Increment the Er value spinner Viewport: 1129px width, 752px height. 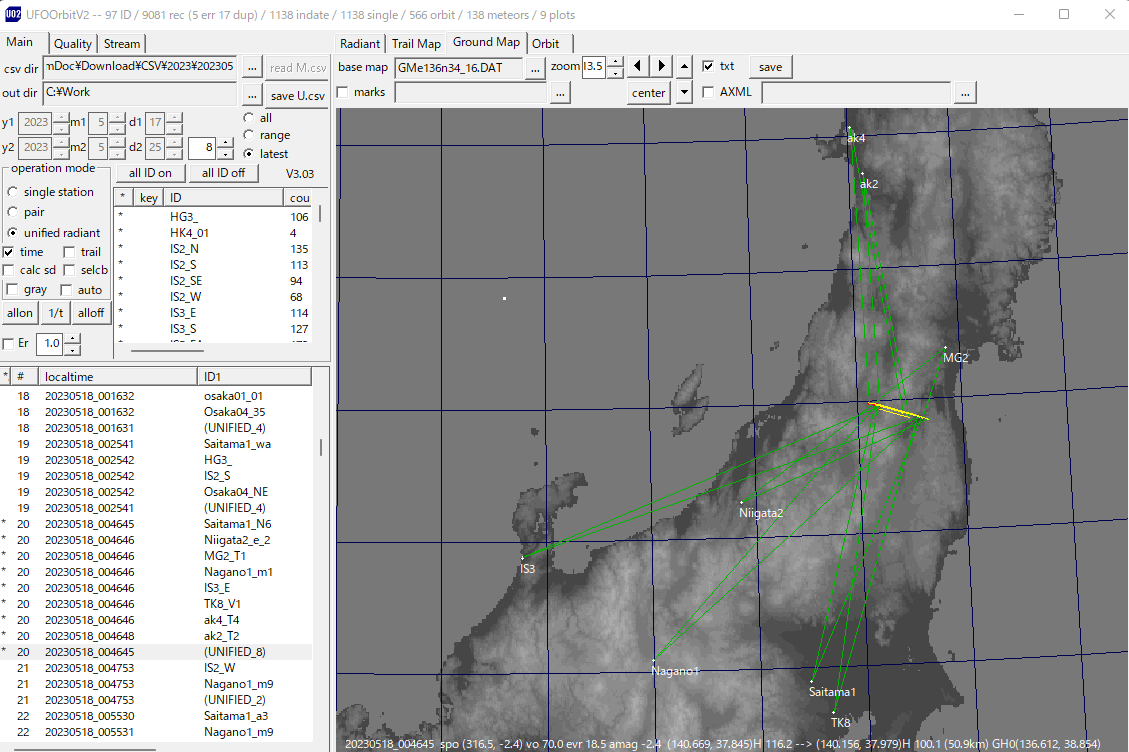pos(73,339)
